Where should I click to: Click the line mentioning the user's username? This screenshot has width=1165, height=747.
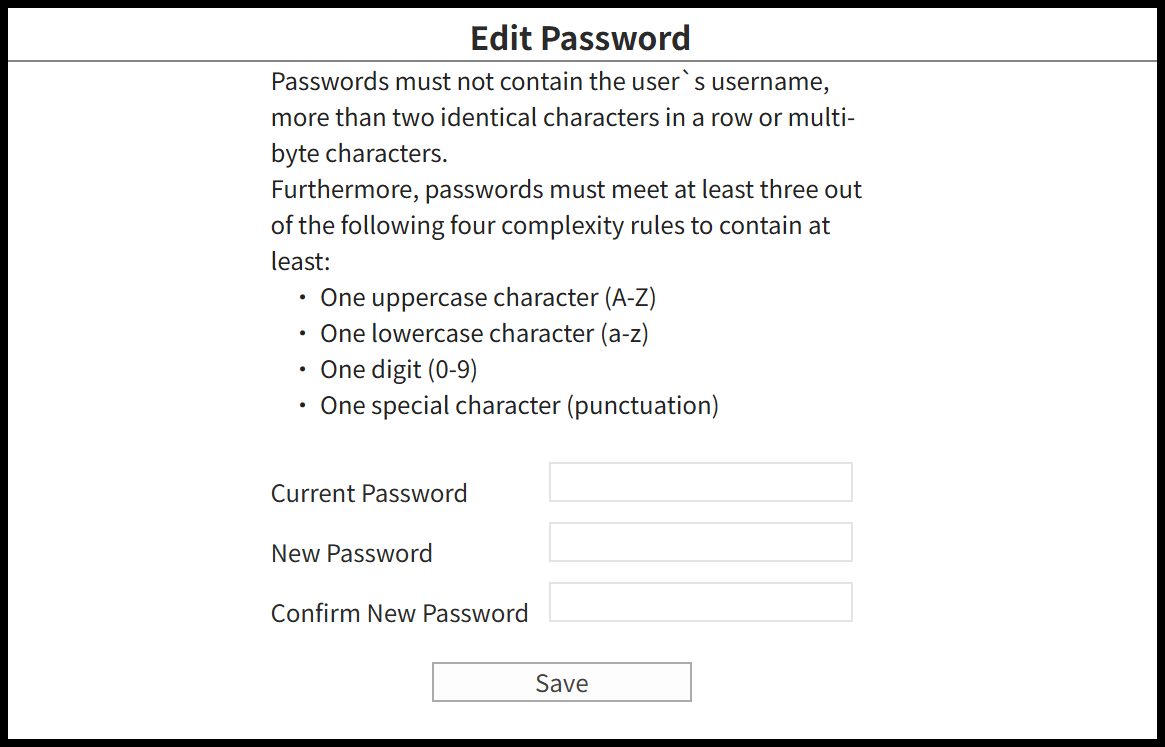549,81
